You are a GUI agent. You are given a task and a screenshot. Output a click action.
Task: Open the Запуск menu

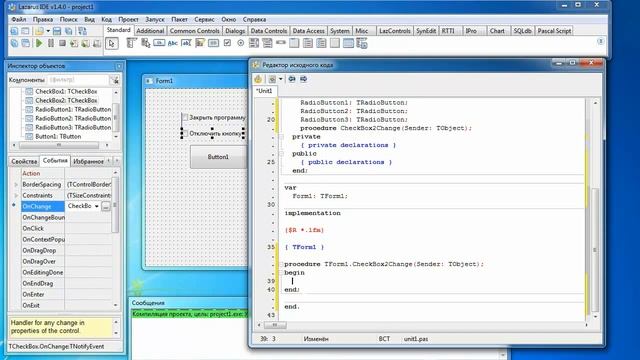(x=155, y=20)
